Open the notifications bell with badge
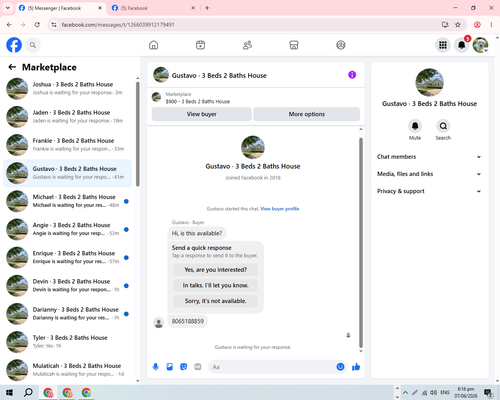The height and width of the screenshot is (400, 500). point(462,45)
